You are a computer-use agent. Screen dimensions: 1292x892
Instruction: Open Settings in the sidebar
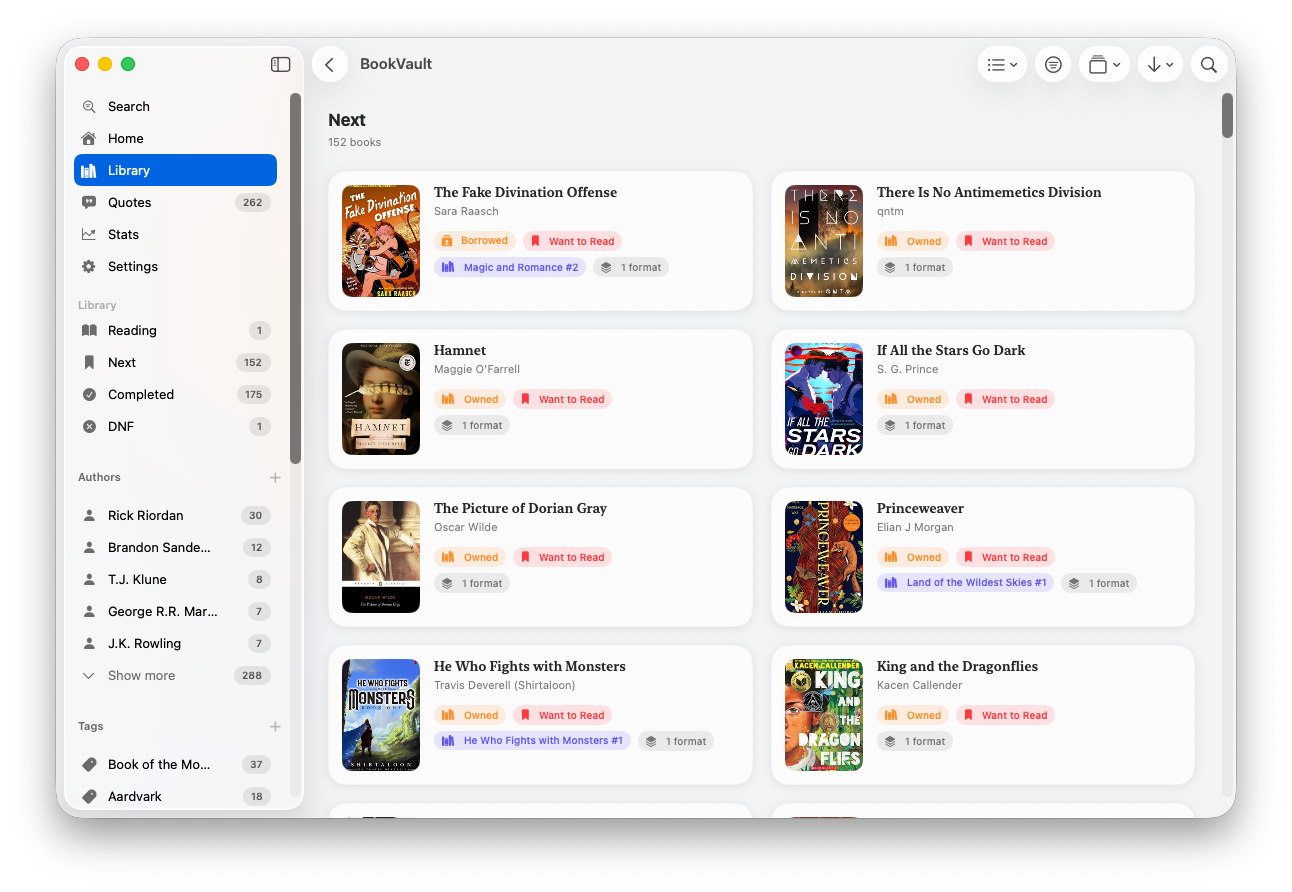point(175,266)
